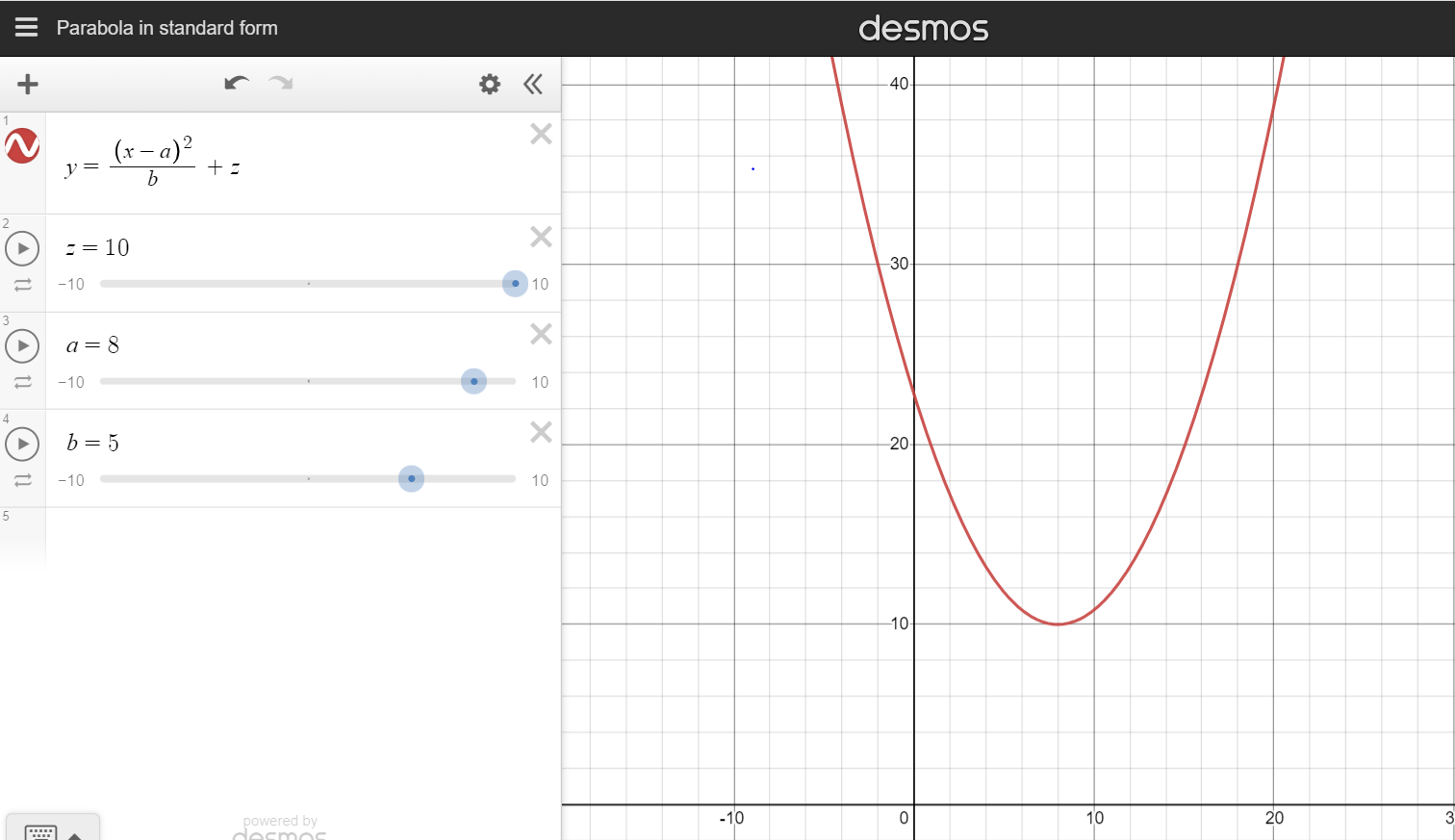Screen dimensions: 1455x840
Task: Click the b slider handle
Action: [x=411, y=478]
